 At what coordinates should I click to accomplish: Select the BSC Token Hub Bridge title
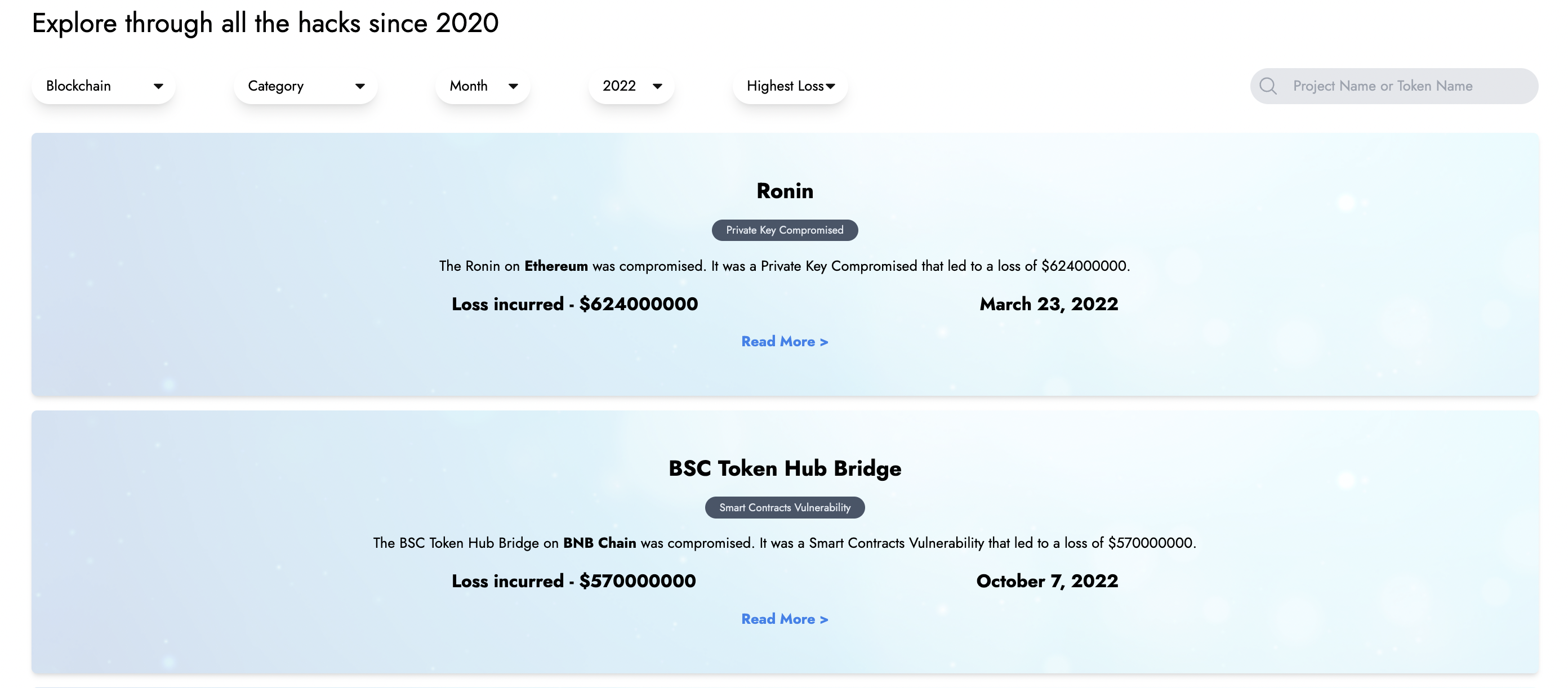tap(784, 468)
